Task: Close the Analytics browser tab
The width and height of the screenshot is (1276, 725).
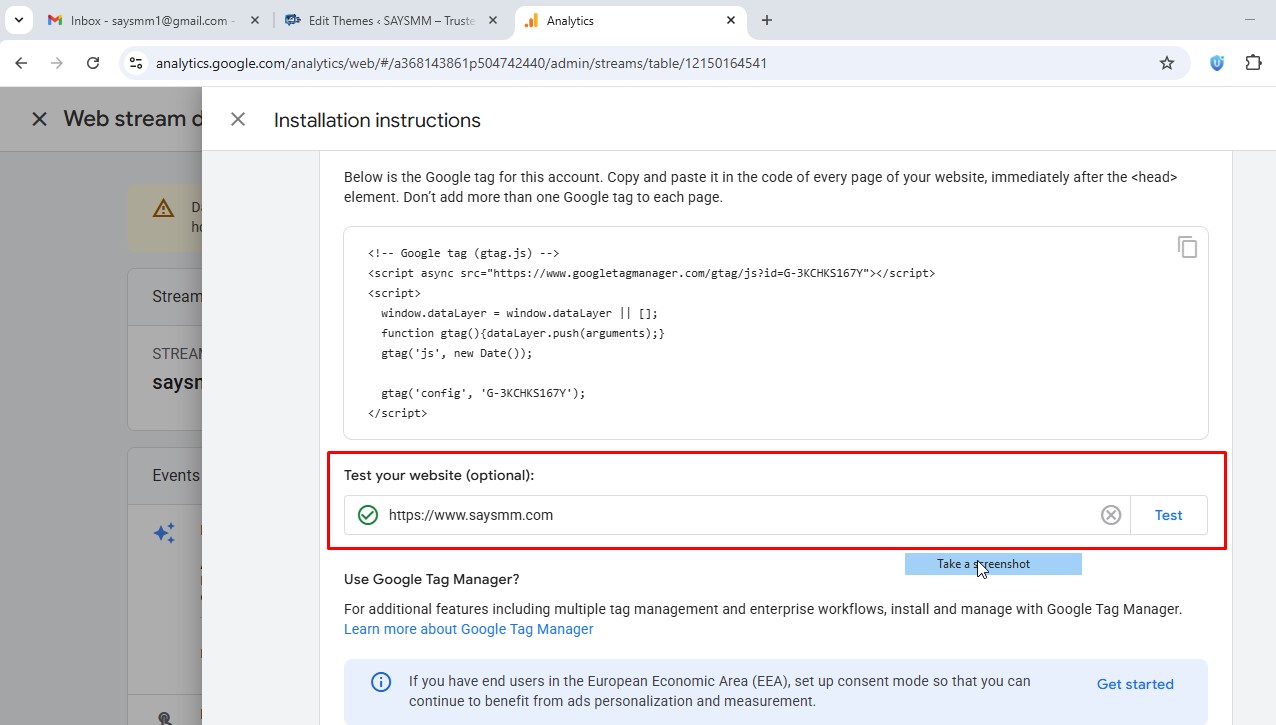Action: [731, 20]
